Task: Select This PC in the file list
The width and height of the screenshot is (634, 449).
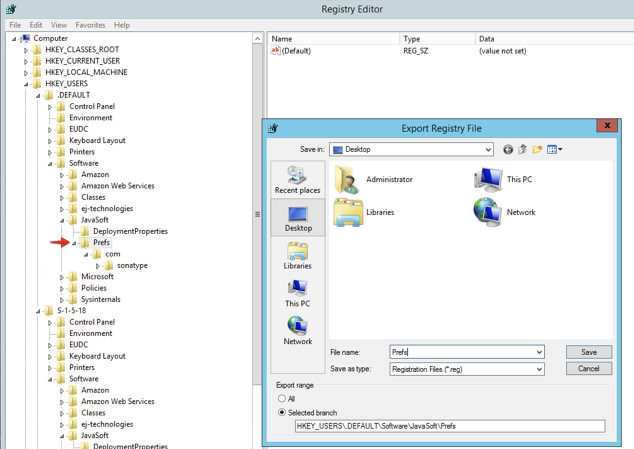Action: (x=488, y=180)
